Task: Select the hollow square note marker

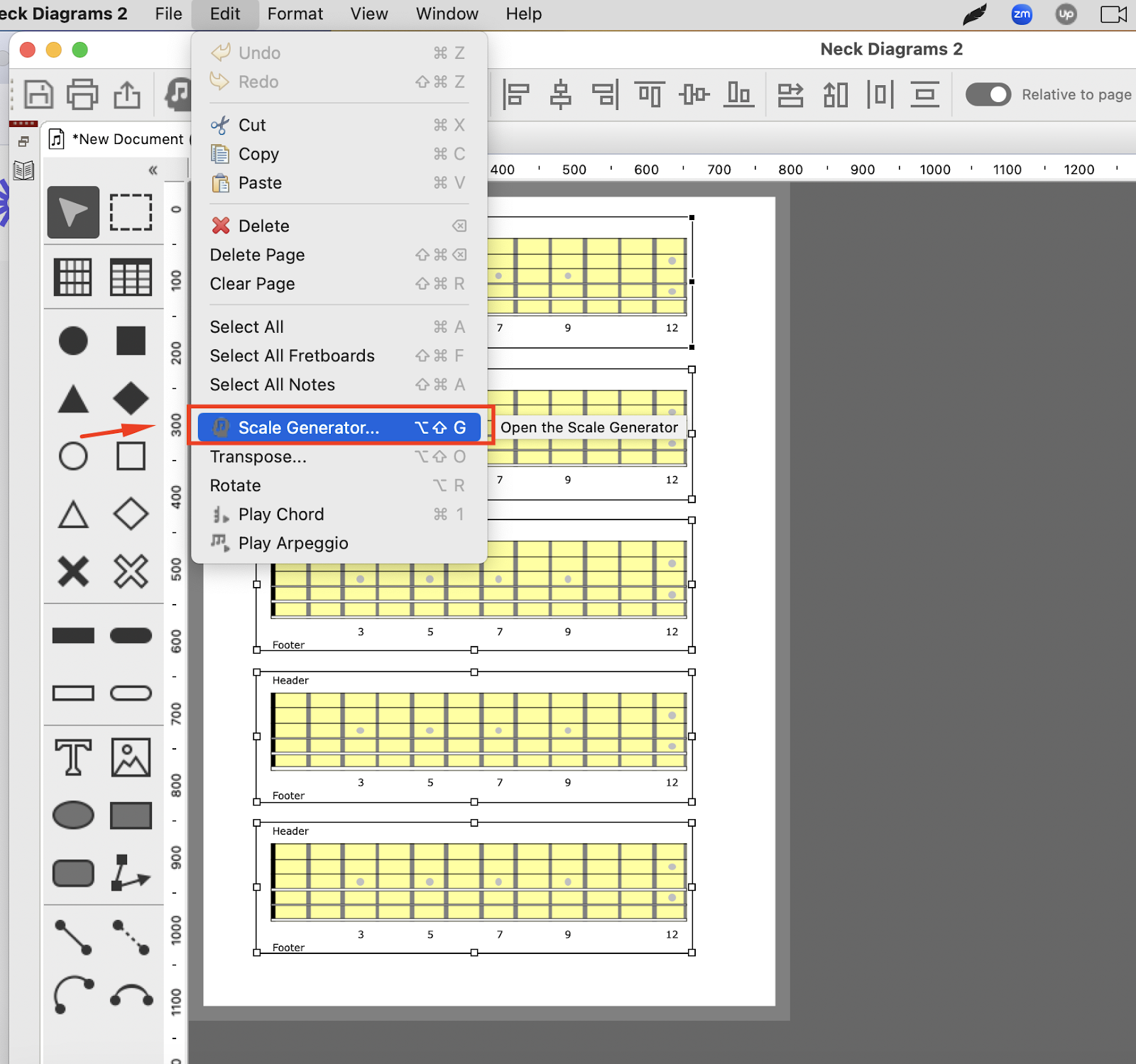Action: pyautogui.click(x=131, y=456)
